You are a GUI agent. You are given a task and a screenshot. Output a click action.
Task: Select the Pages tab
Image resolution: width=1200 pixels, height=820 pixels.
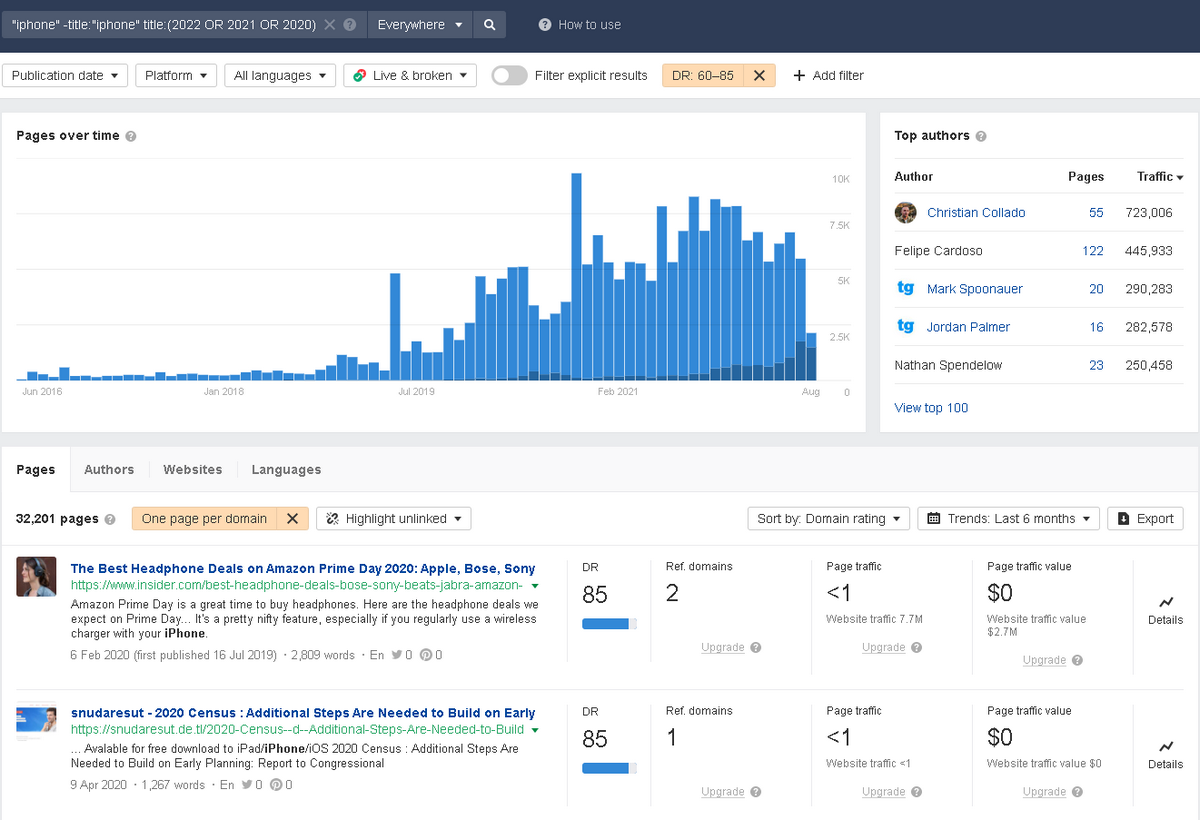click(36, 470)
